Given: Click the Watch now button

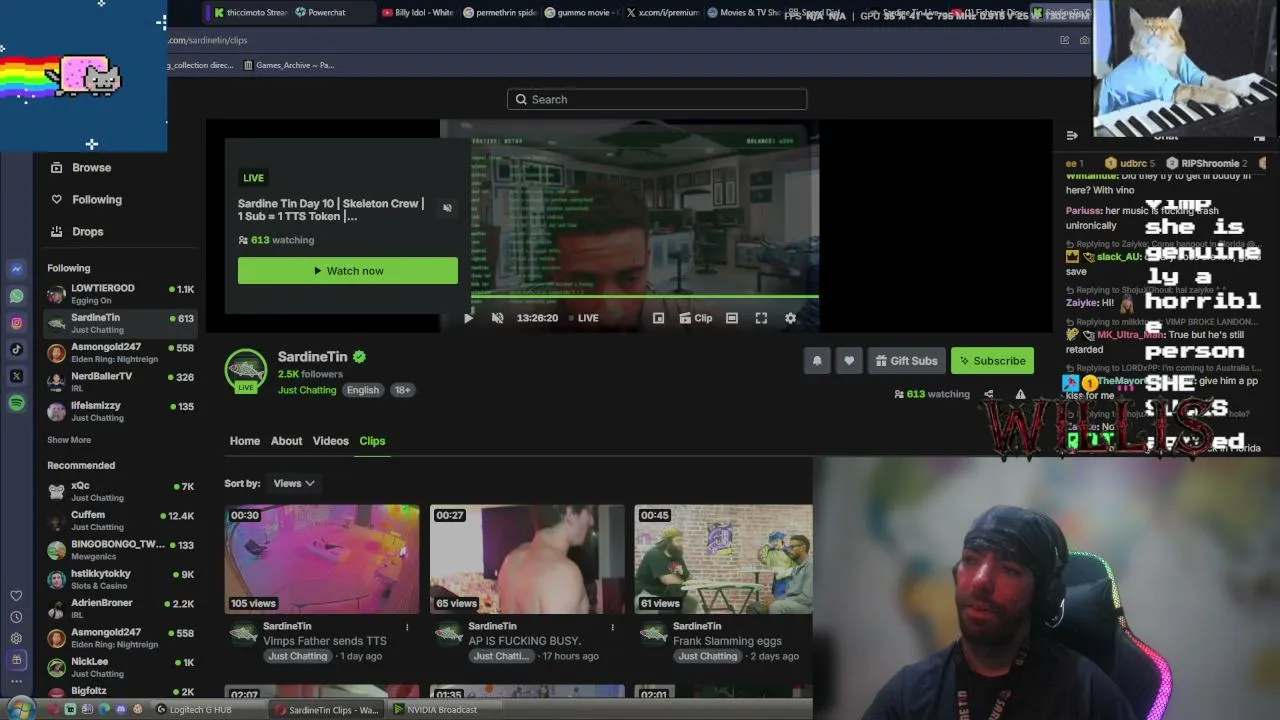Looking at the screenshot, I should tap(348, 271).
